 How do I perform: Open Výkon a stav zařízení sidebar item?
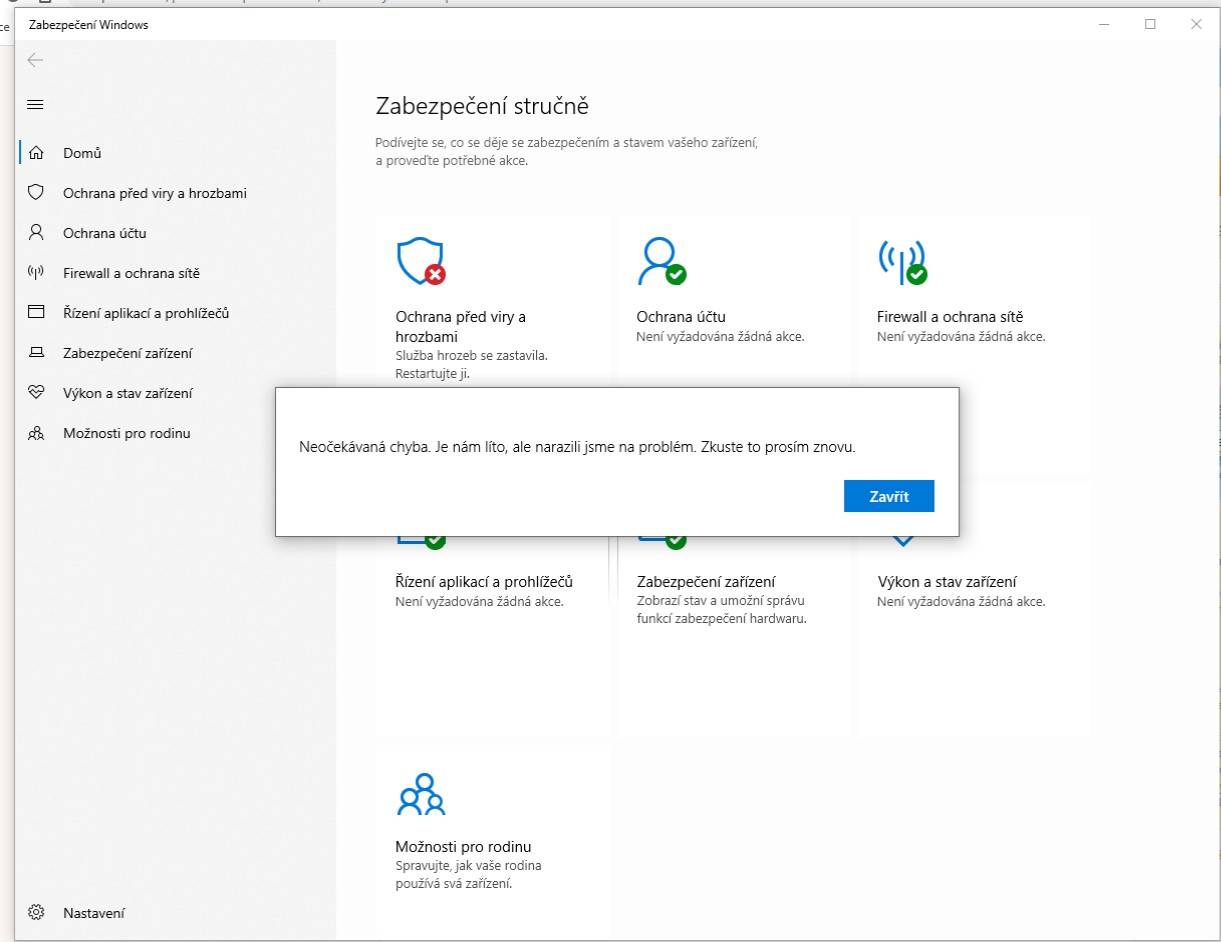point(128,393)
